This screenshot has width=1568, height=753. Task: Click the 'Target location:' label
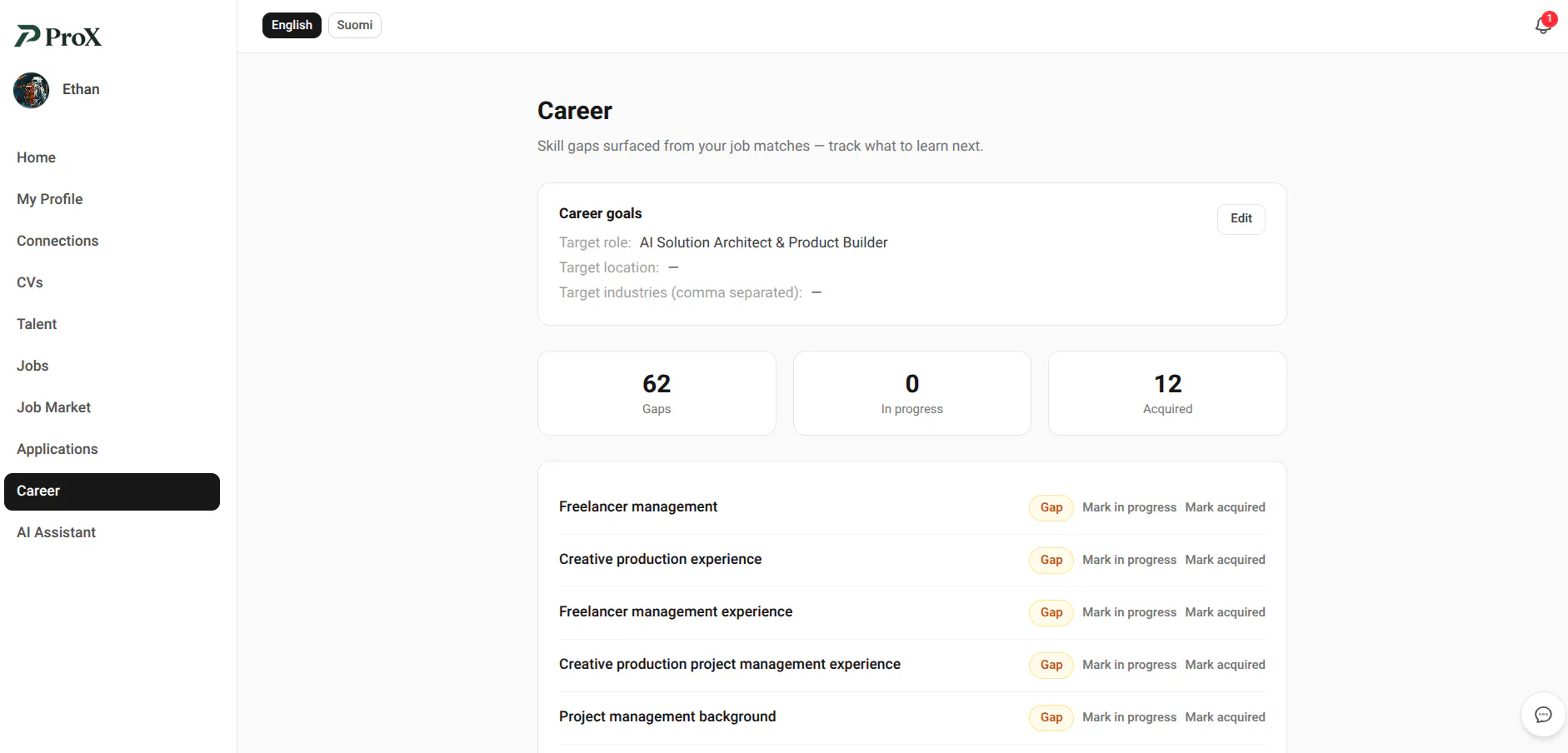[x=609, y=267]
